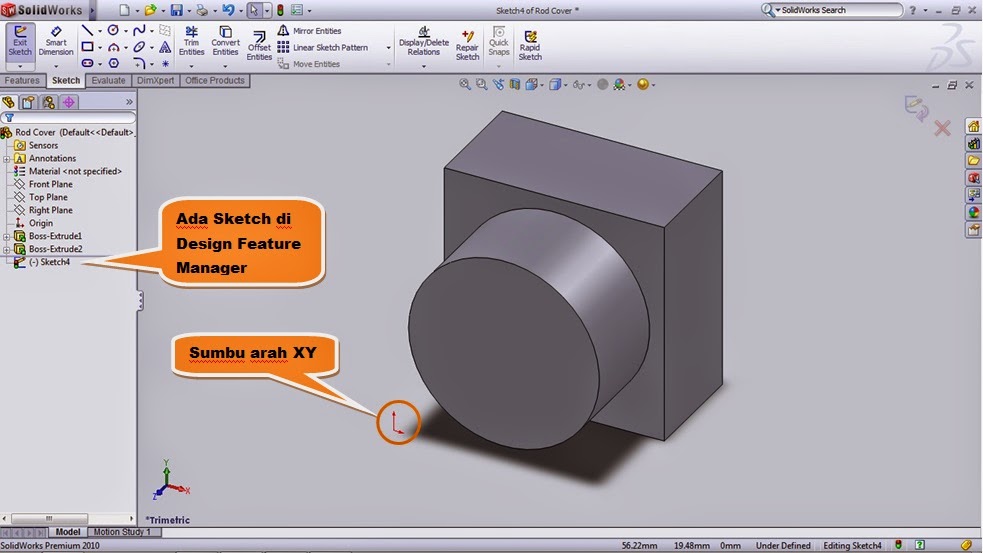The image size is (983, 553).
Task: Start the Rapid Sketch tool
Action: coord(530,45)
